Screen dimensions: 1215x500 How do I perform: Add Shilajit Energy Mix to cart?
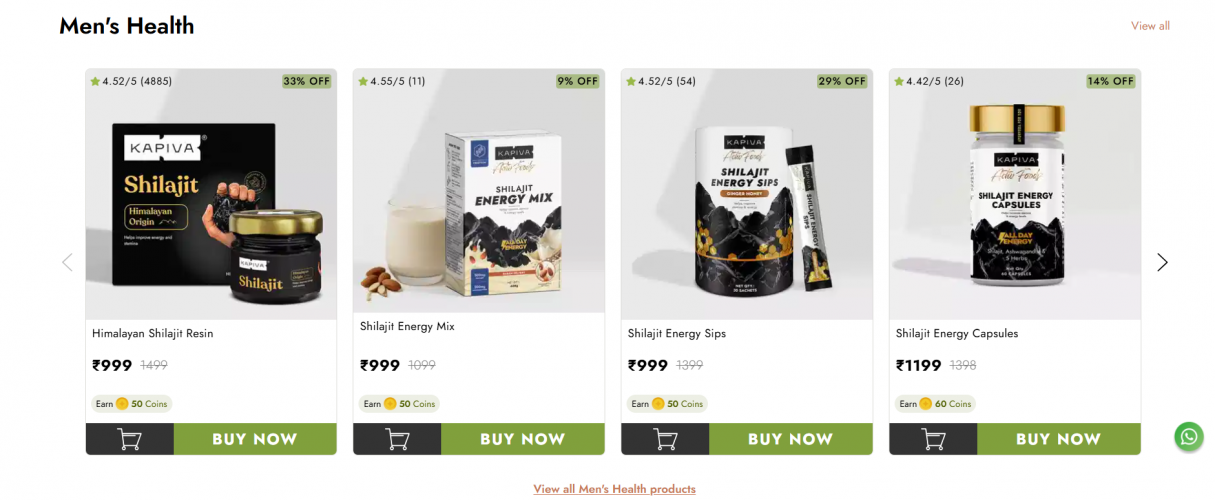(x=398, y=439)
